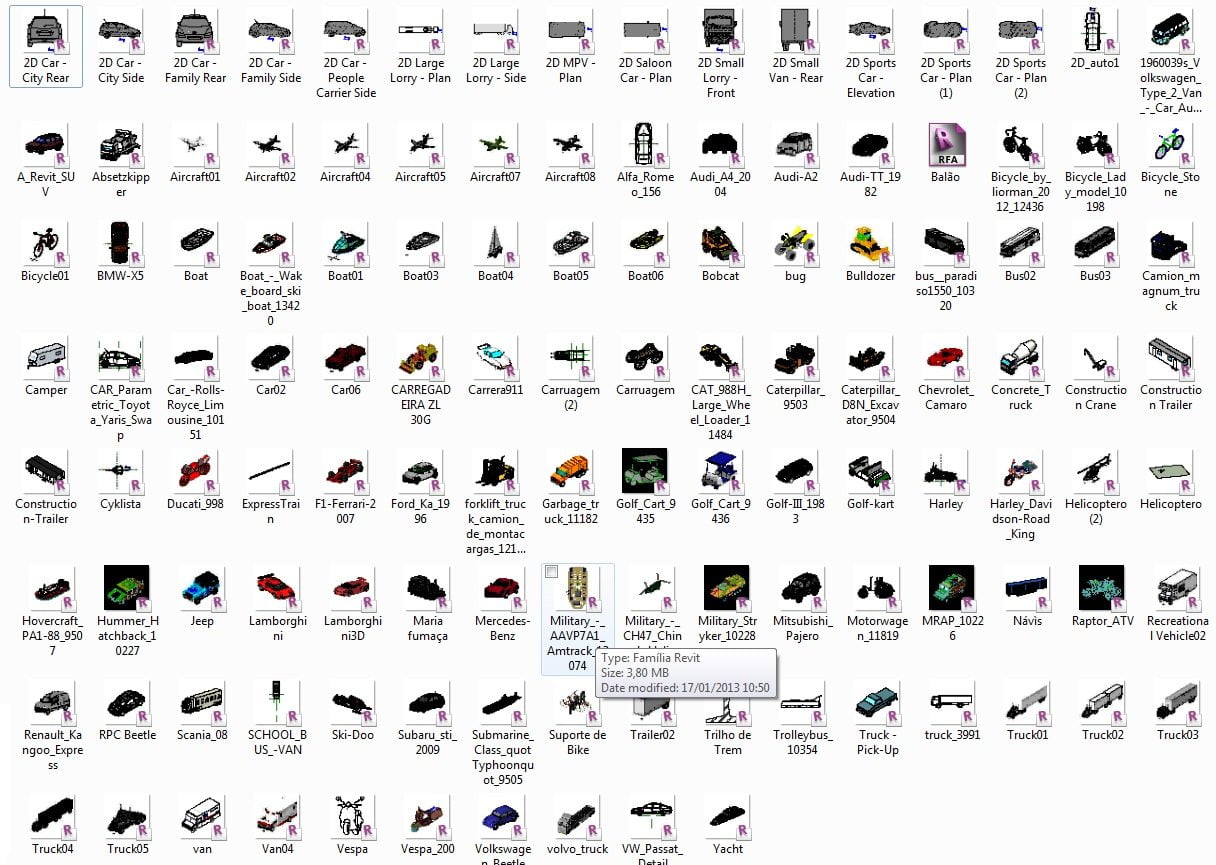Select the Military_Stryker_10228 thumbnail
The width and height of the screenshot is (1216, 865).
point(727,588)
